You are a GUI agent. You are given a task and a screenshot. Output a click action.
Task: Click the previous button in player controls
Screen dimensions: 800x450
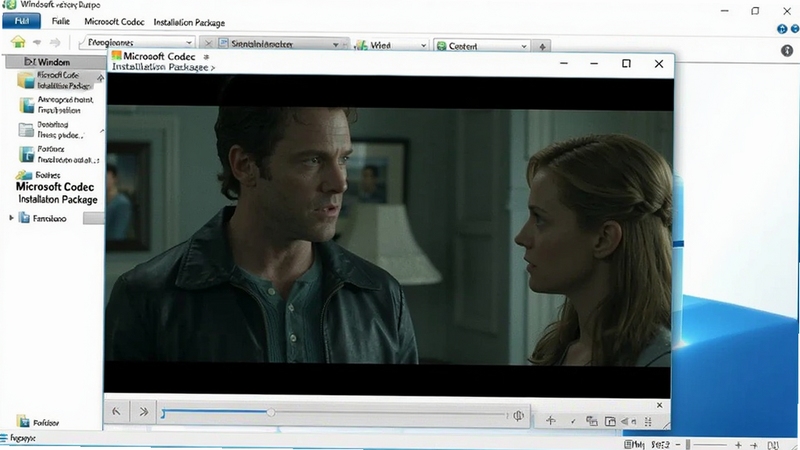[x=116, y=411]
